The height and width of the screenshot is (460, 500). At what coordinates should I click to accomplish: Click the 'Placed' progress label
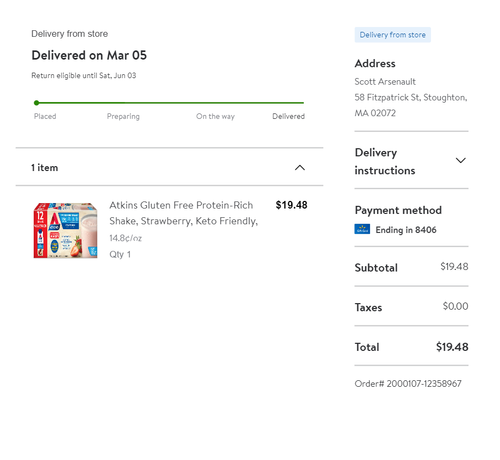coord(45,116)
